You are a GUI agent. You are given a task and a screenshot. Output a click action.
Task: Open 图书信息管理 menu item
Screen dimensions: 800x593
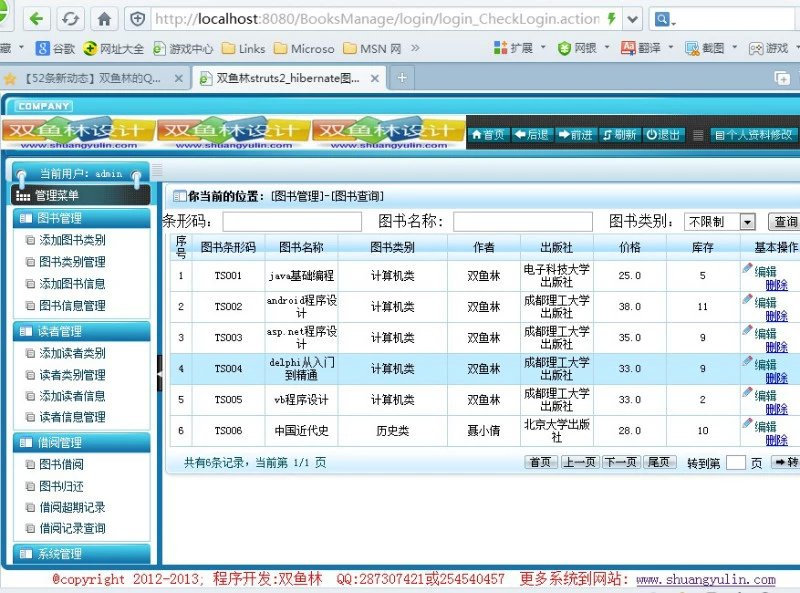[x=72, y=306]
